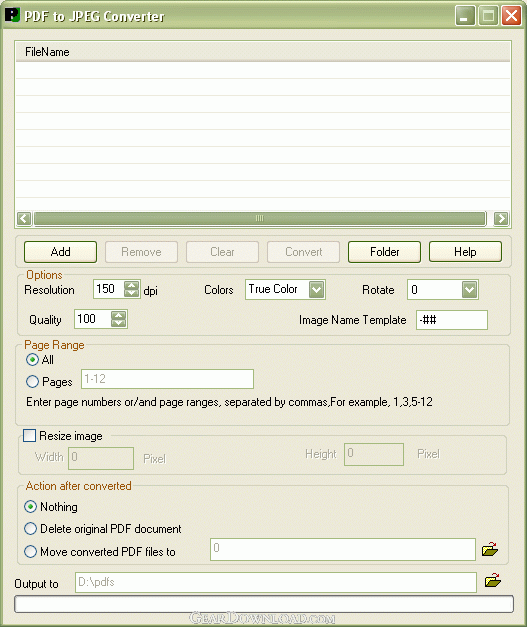The height and width of the screenshot is (627, 527).
Task: Choose Delete original PDF document option
Action: click(x=30, y=529)
